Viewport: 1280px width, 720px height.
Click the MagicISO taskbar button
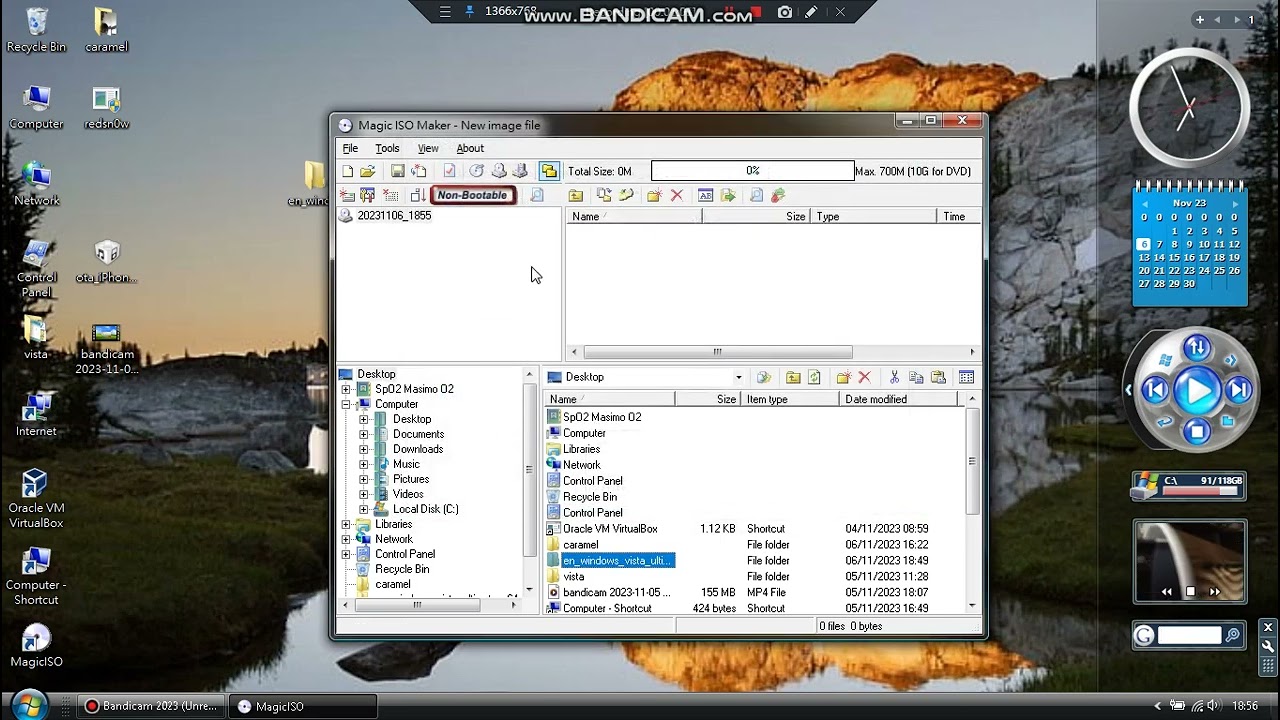coord(303,706)
